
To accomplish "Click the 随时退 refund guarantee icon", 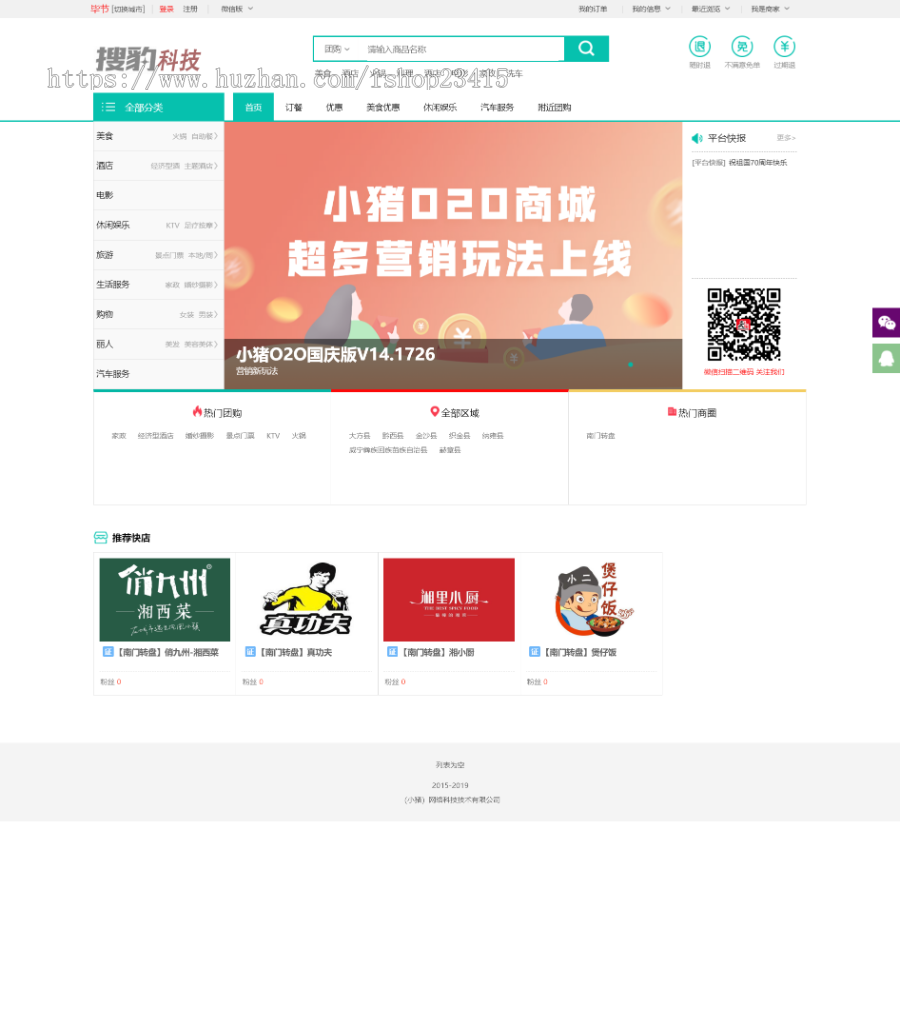I will click(x=699, y=47).
